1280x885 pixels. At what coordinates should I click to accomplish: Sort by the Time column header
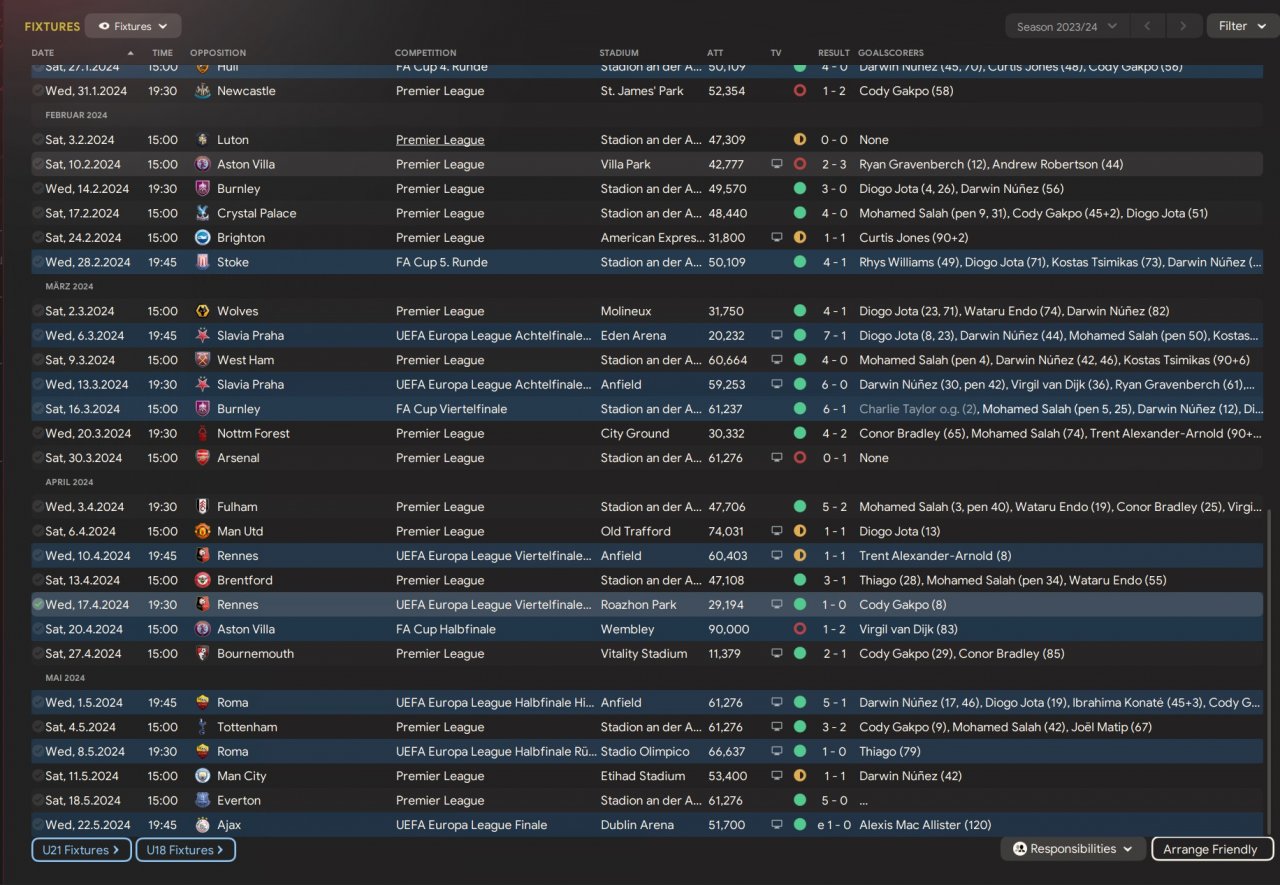pyautogui.click(x=162, y=53)
